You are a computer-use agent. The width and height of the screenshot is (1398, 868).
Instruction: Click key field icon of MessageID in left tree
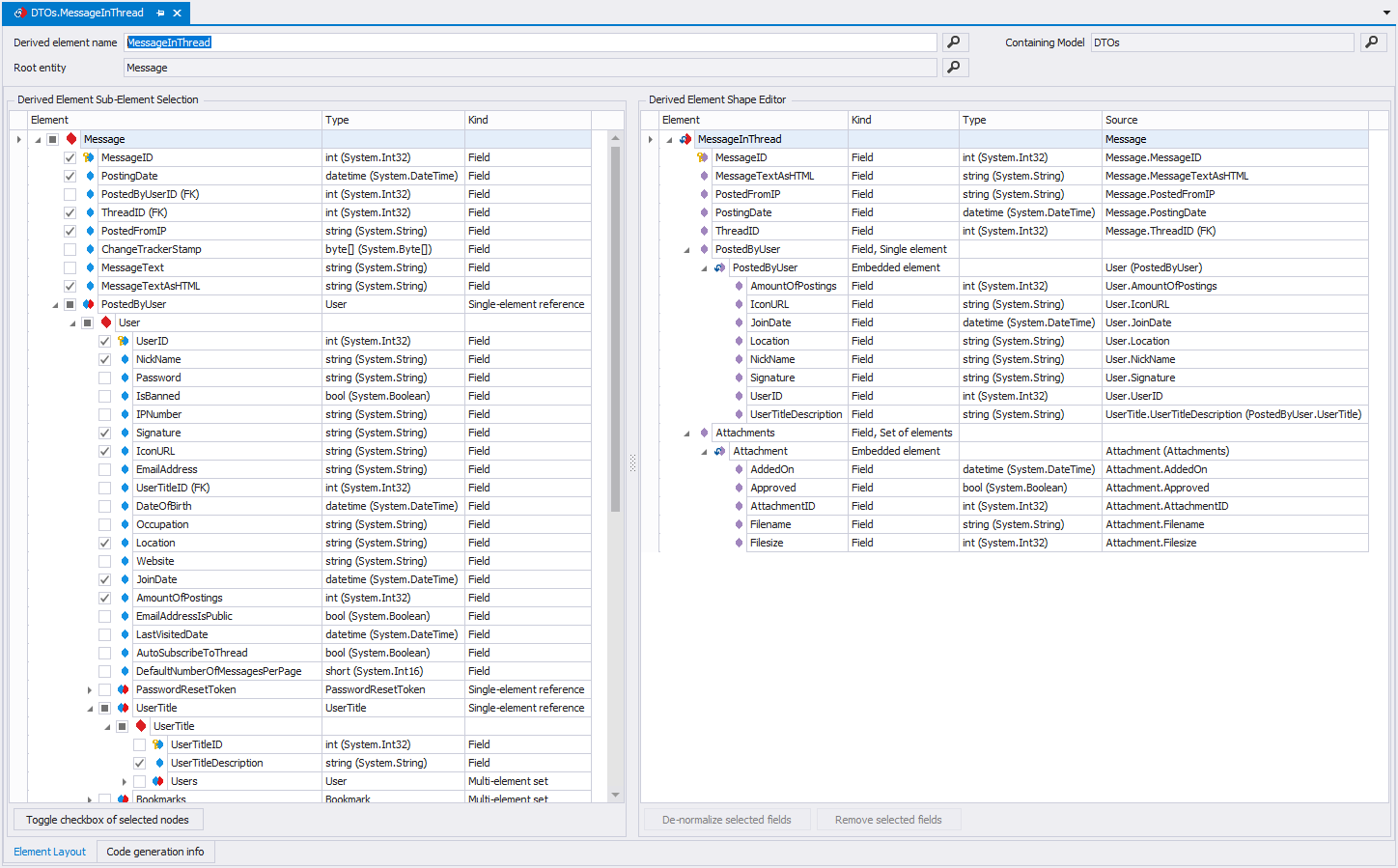coord(89,157)
